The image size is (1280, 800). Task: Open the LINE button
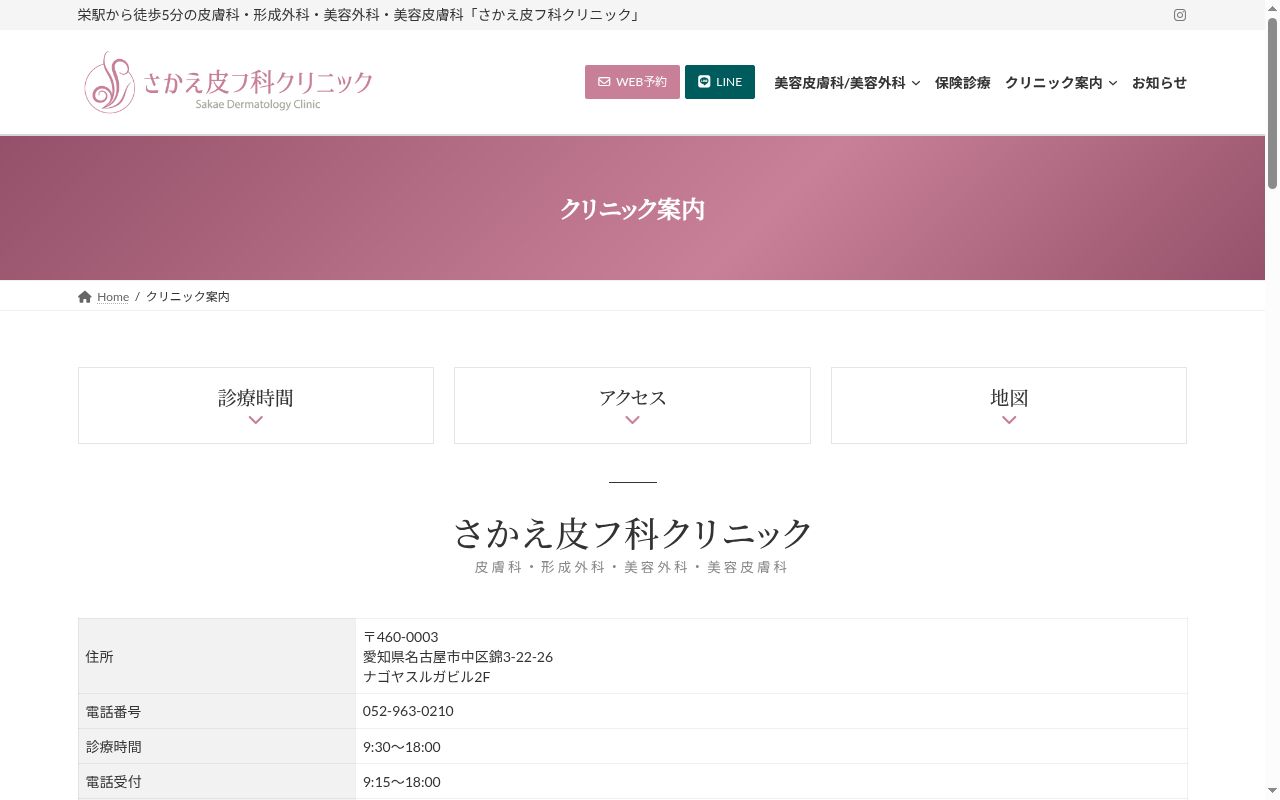(x=720, y=82)
